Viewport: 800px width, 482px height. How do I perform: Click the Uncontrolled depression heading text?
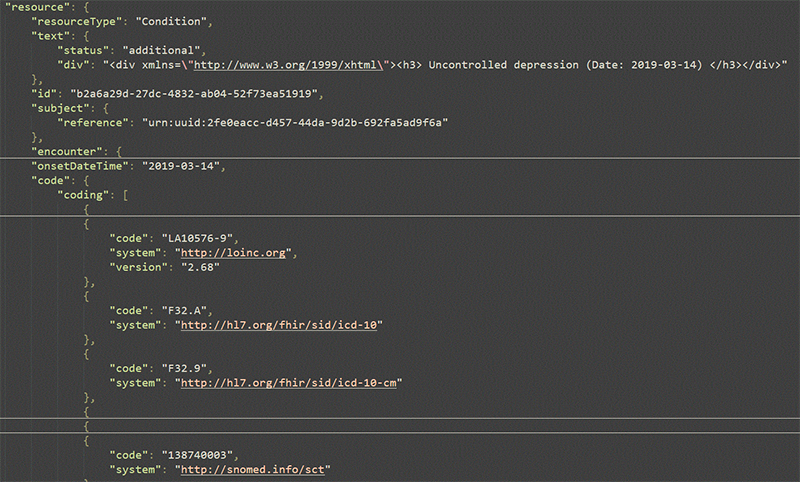504,65
